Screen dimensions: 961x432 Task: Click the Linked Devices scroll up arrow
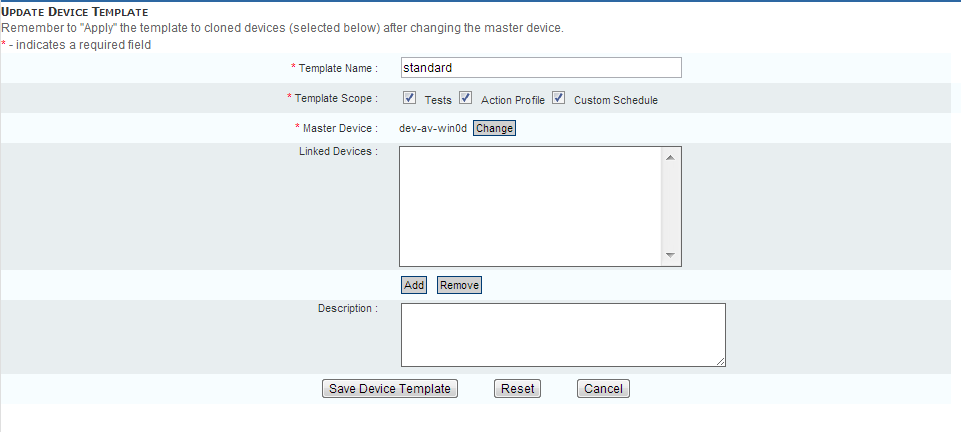pos(671,157)
